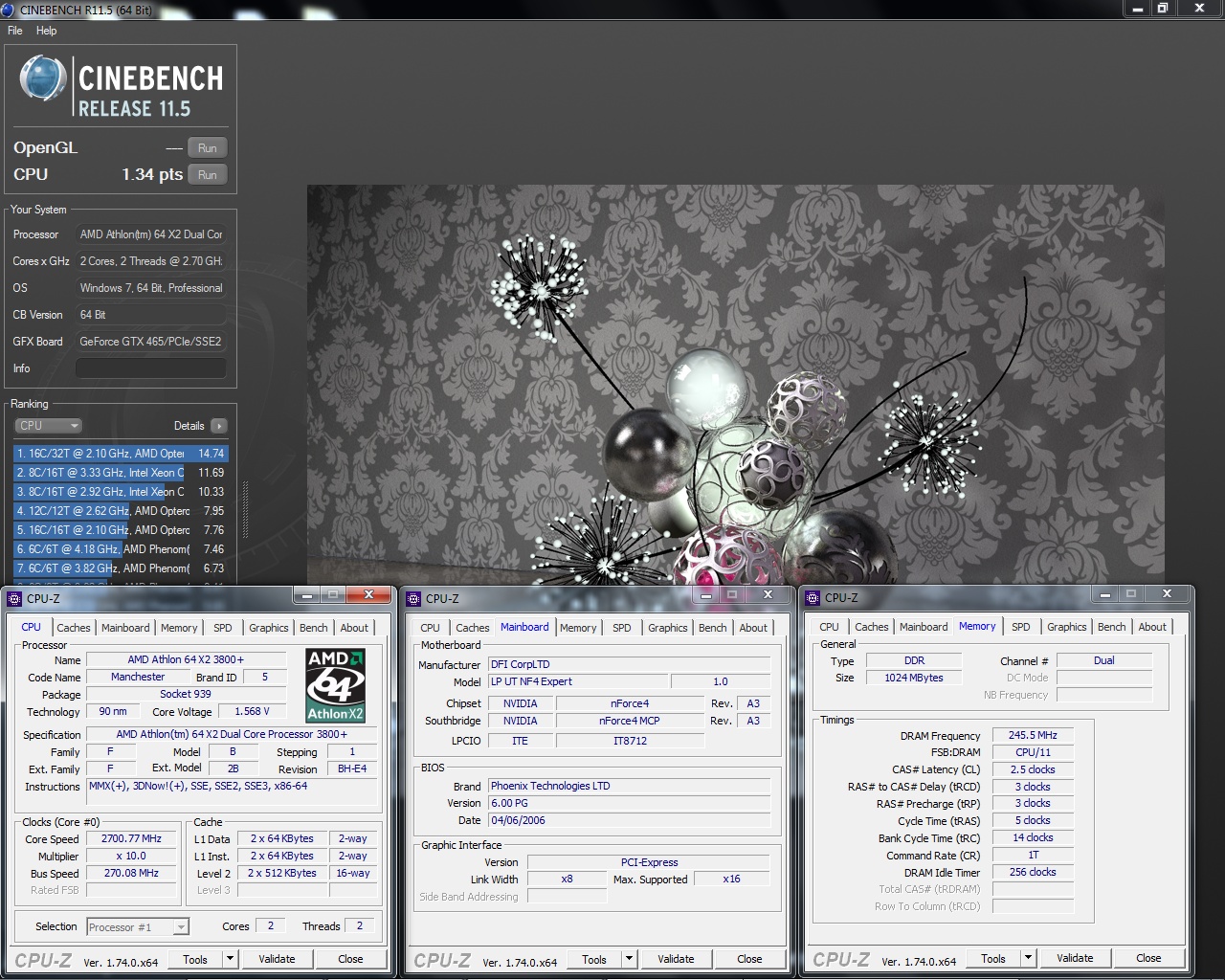
Task: Click the Cinebench title bar app icon
Action: (x=8, y=10)
